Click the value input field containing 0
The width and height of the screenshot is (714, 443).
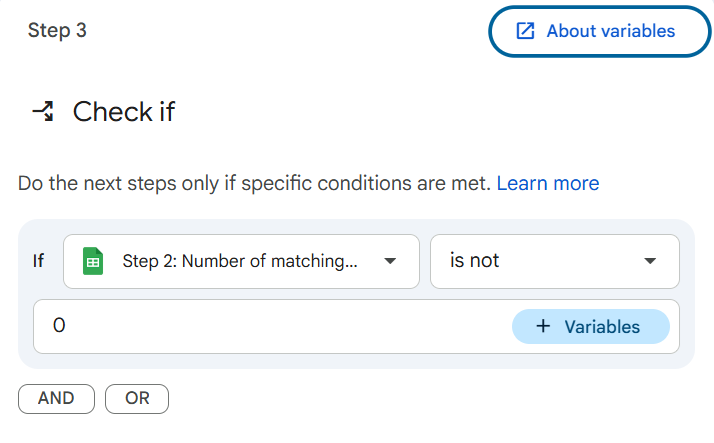[x=270, y=327]
